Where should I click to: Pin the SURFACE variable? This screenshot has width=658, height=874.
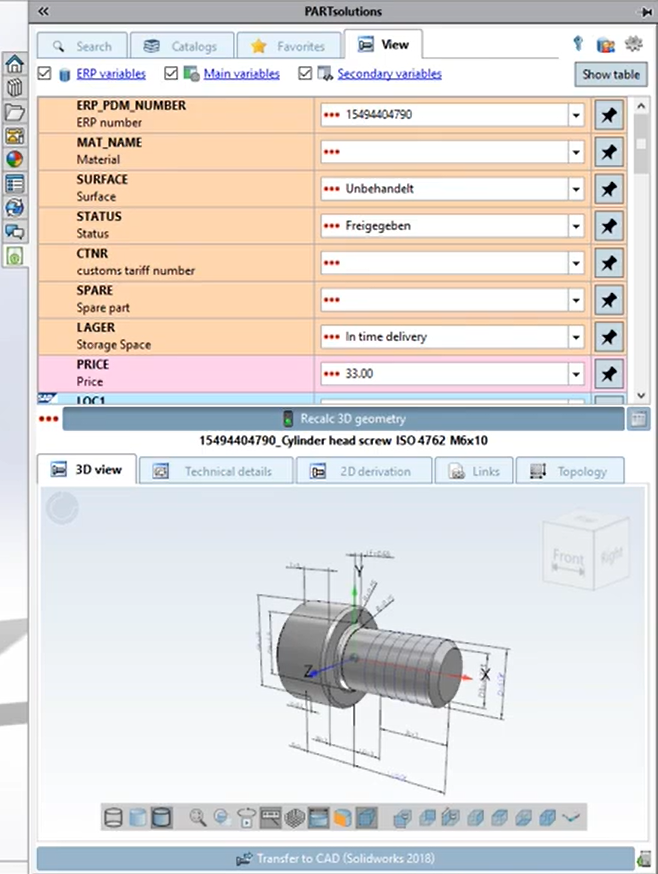(609, 189)
